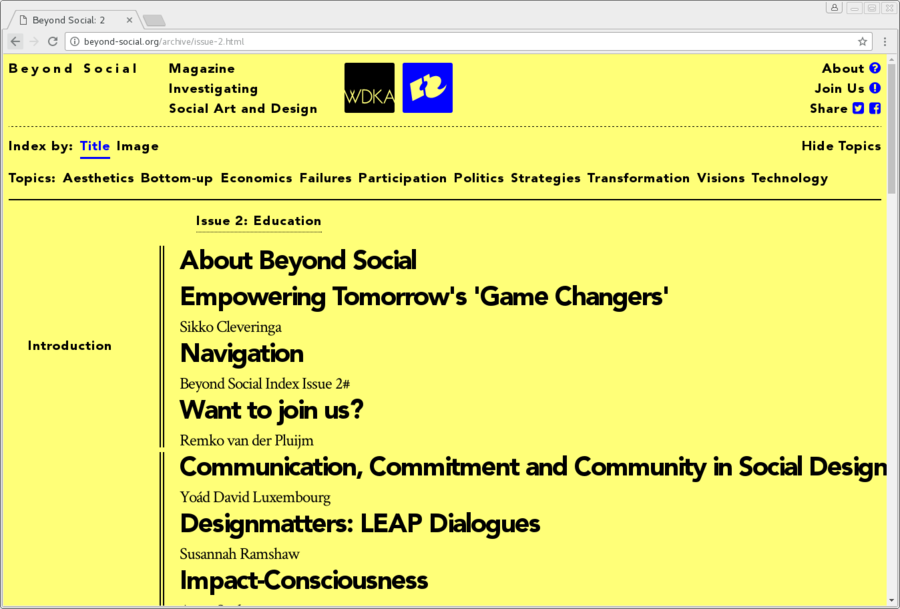The height and width of the screenshot is (609, 900).
Task: Click the Join Us exclamation icon
Action: pos(875,88)
